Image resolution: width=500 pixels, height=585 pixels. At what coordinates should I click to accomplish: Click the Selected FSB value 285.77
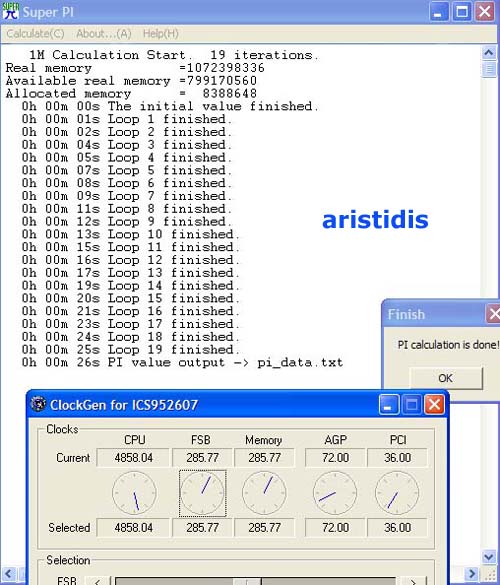202,528
